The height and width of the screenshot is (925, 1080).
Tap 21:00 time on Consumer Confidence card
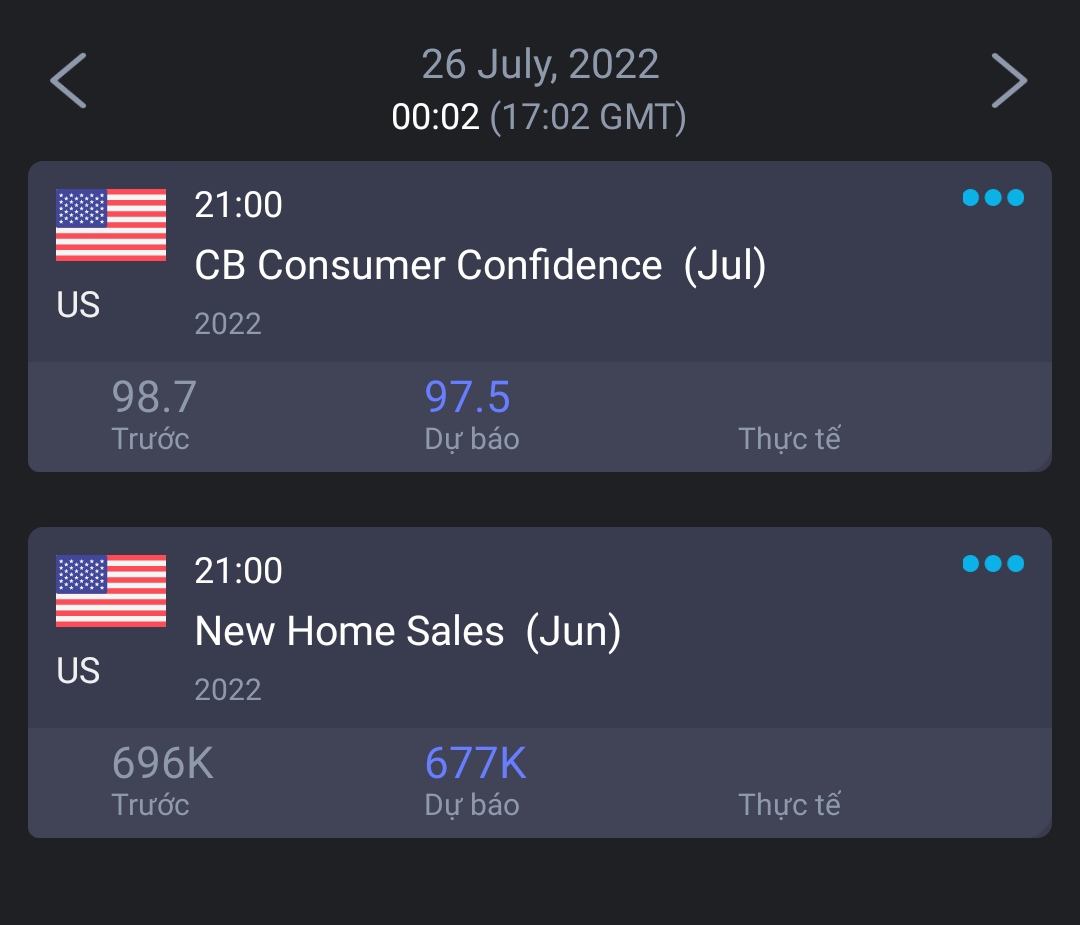[x=238, y=205]
